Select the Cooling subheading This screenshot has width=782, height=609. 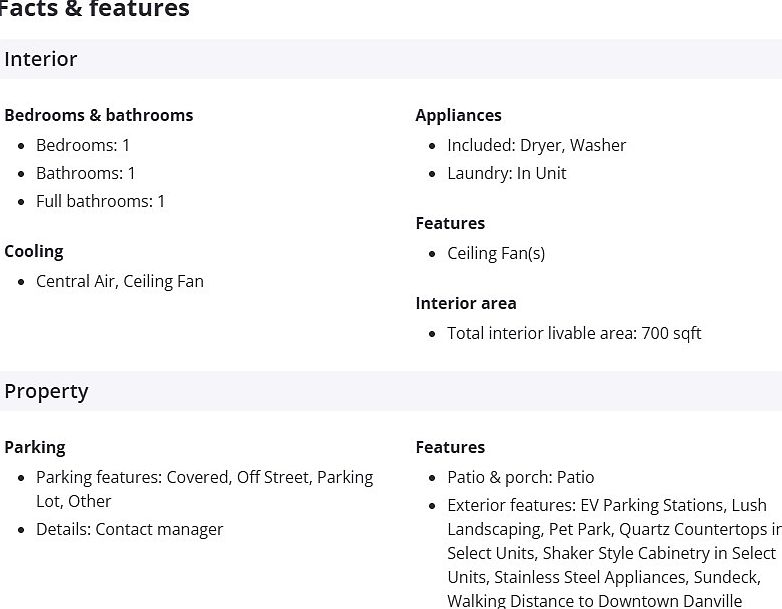(34, 251)
